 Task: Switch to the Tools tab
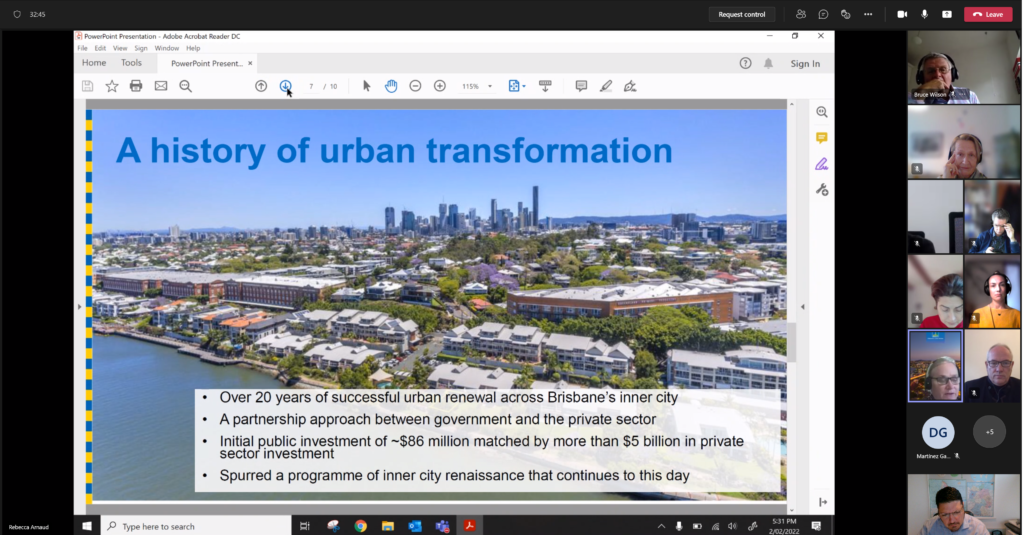(131, 63)
